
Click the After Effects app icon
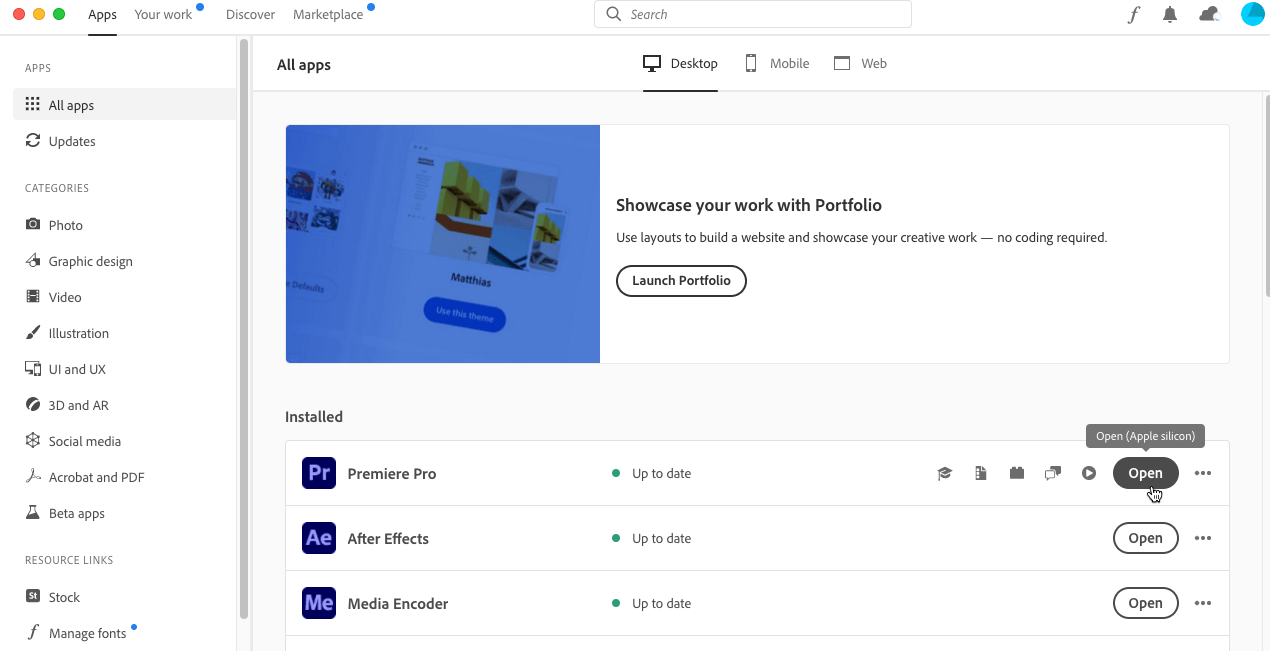point(319,538)
